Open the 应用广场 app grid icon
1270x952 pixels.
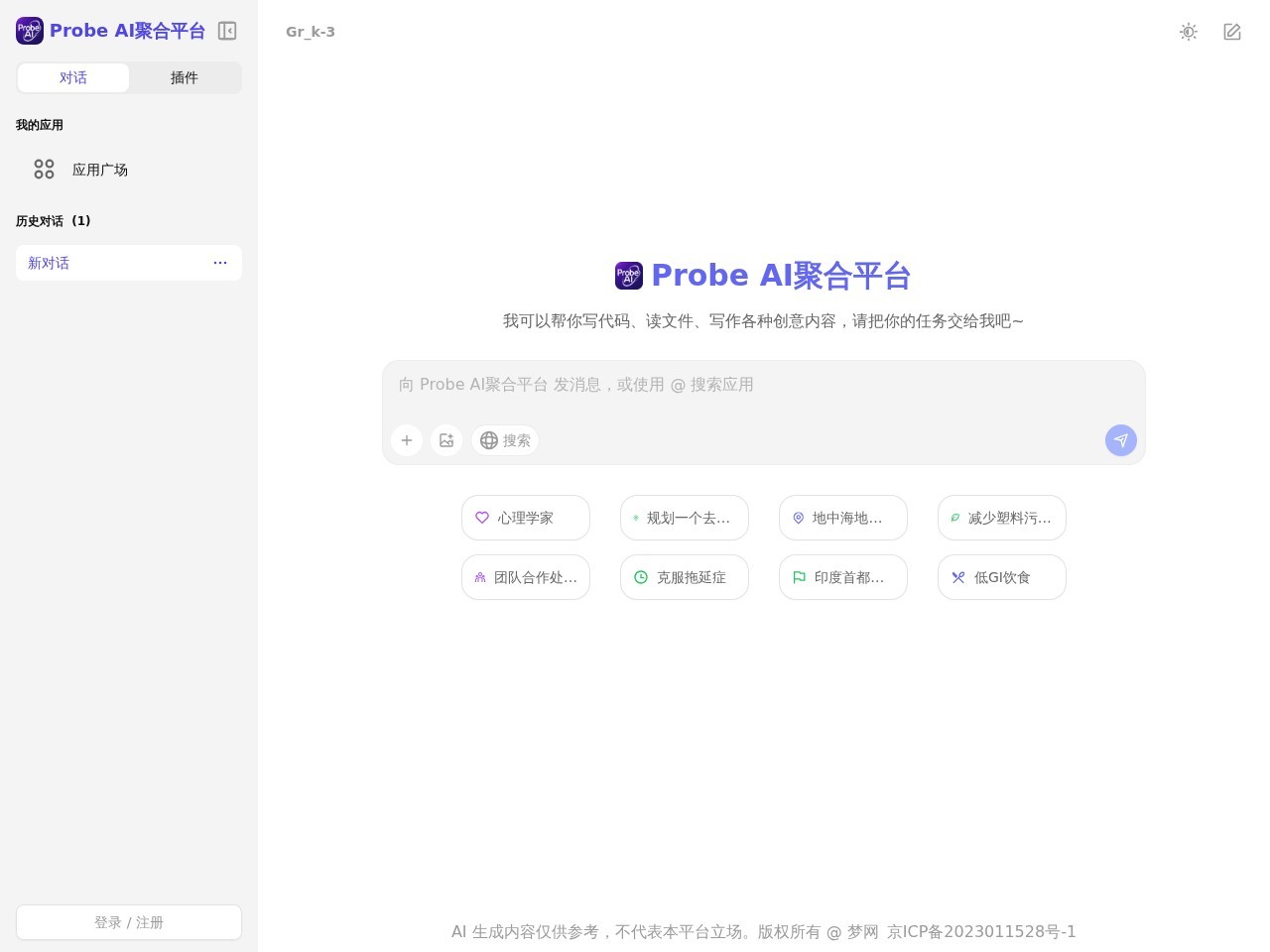44,170
